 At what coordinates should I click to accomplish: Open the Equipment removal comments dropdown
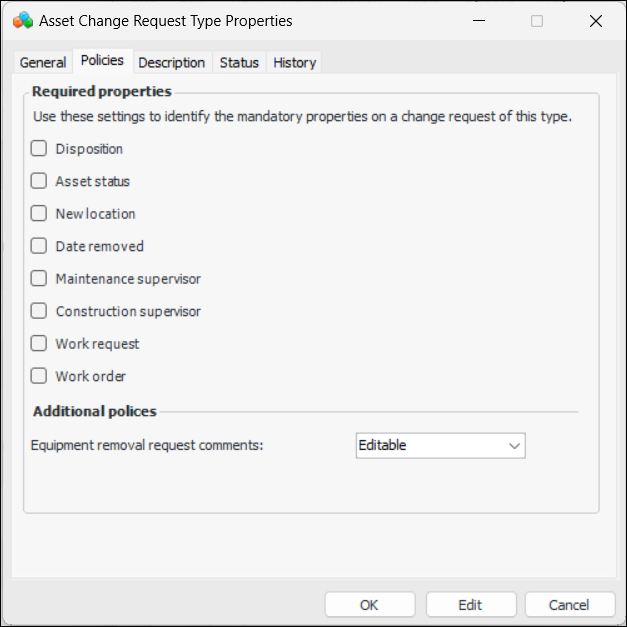pyautogui.click(x=441, y=445)
